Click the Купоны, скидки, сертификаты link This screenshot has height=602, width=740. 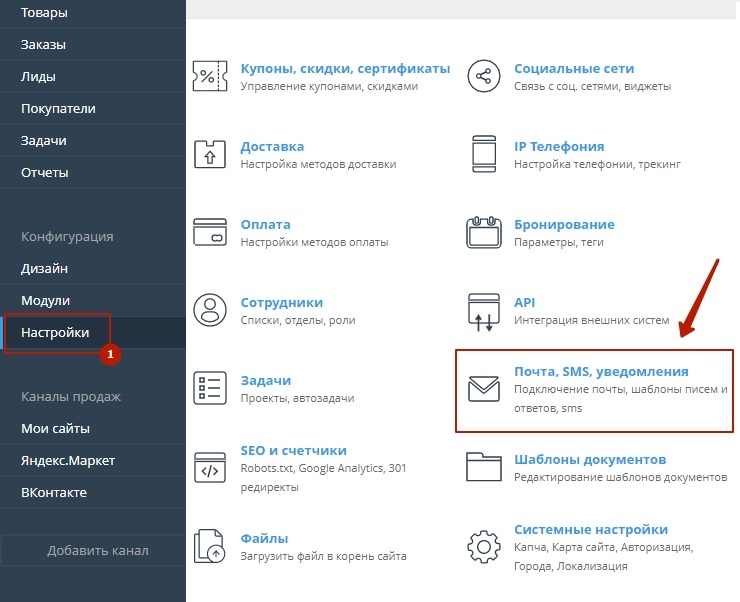pyautogui.click(x=345, y=68)
